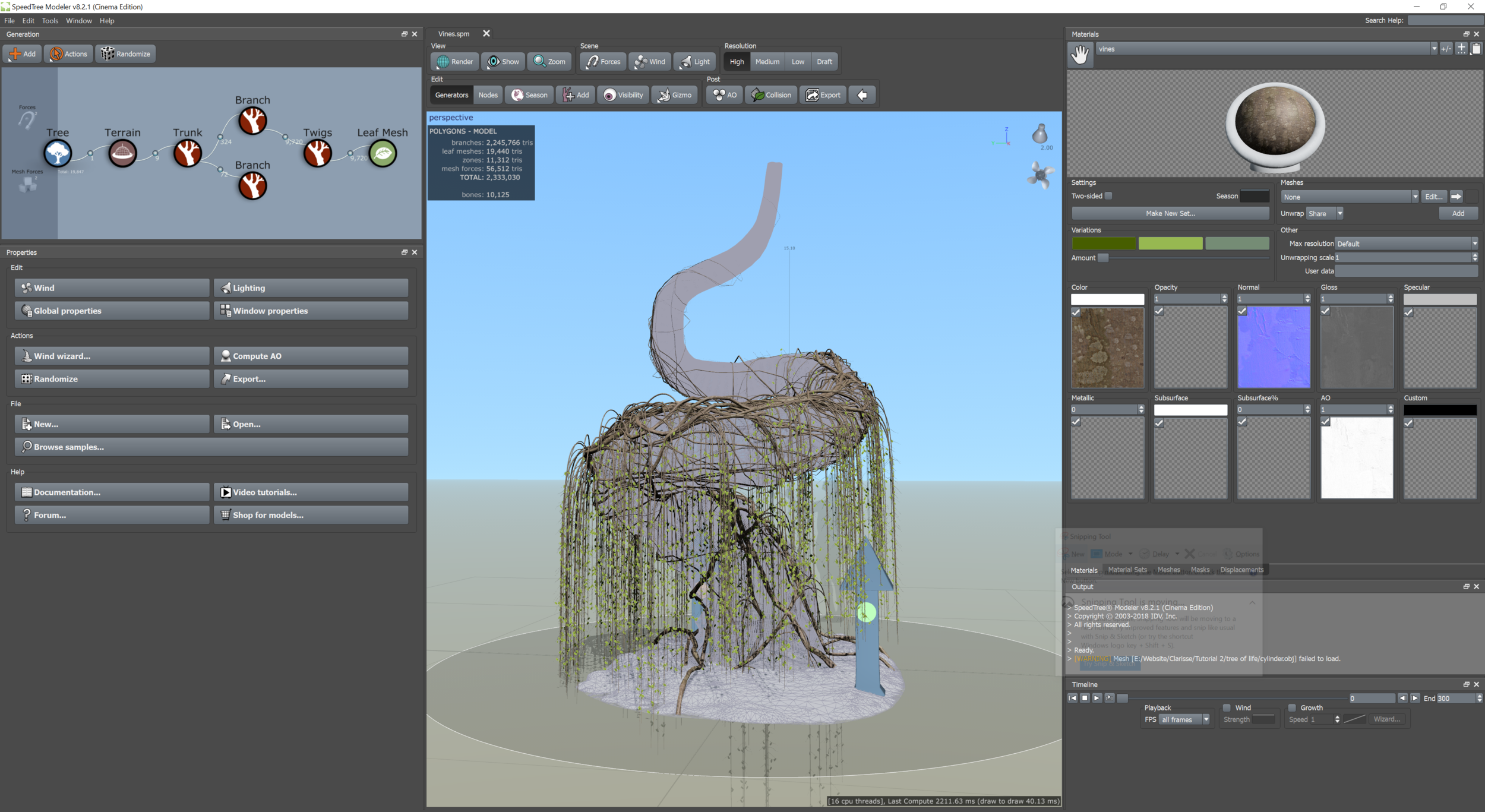The height and width of the screenshot is (812, 1485).
Task: Open the Tools menu
Action: click(50, 21)
